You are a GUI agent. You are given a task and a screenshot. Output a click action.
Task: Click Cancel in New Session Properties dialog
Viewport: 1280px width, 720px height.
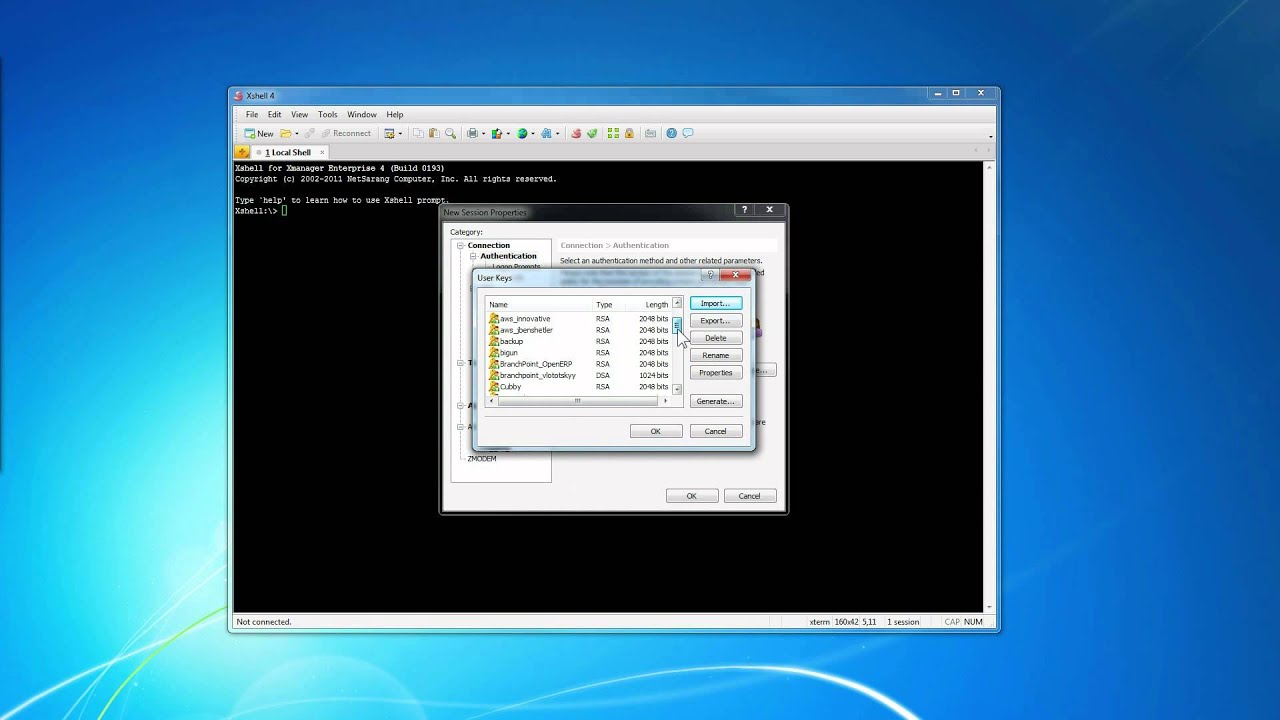tap(750, 496)
